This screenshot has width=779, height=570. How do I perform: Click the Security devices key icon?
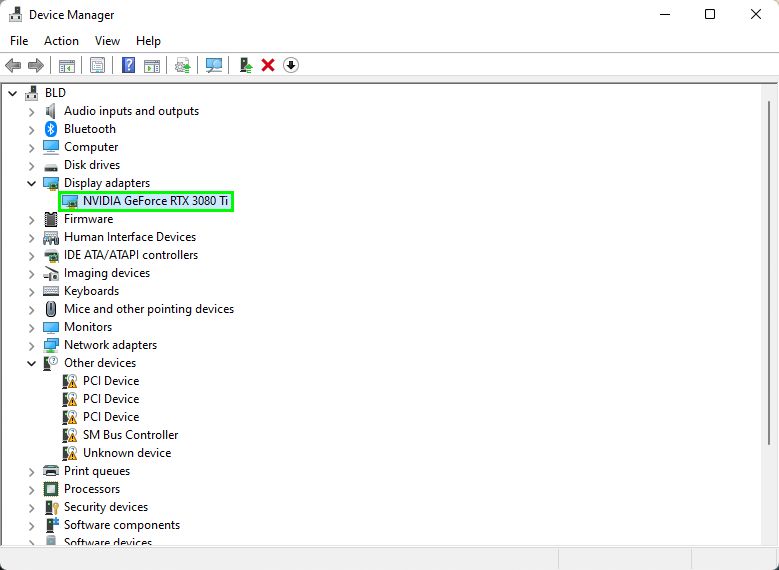click(x=52, y=507)
